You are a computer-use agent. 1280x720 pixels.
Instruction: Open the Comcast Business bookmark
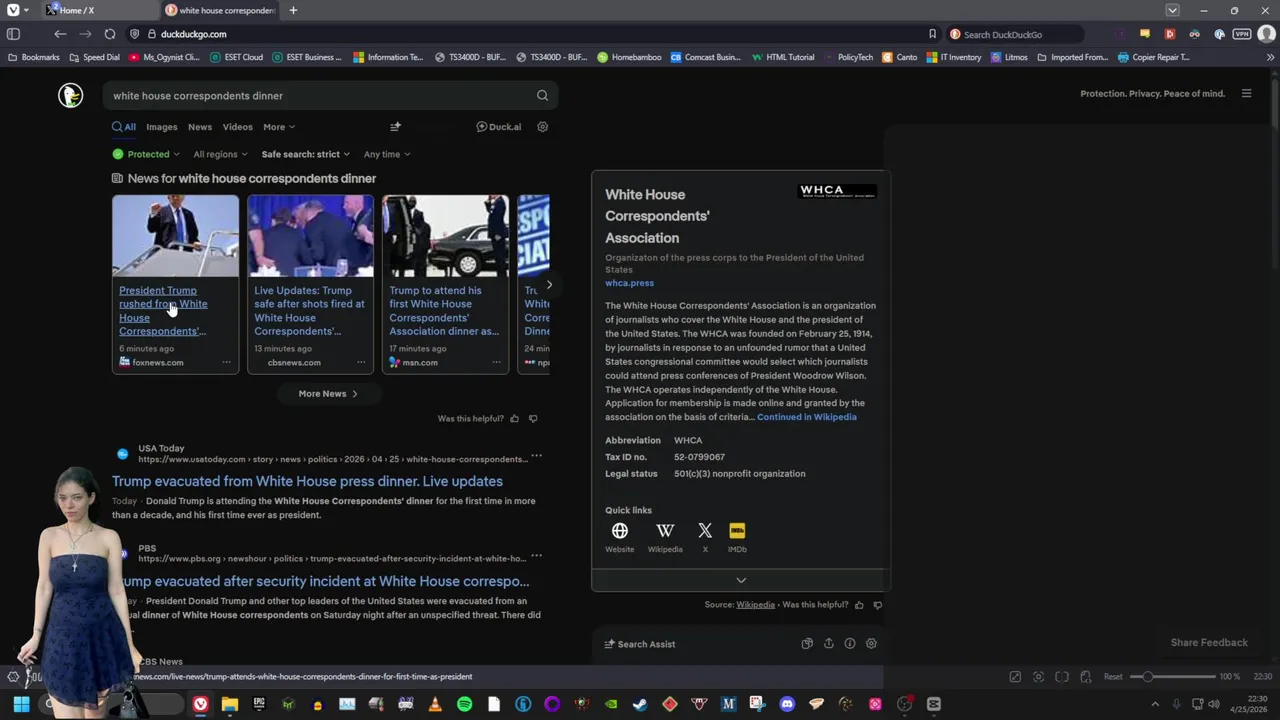point(706,57)
